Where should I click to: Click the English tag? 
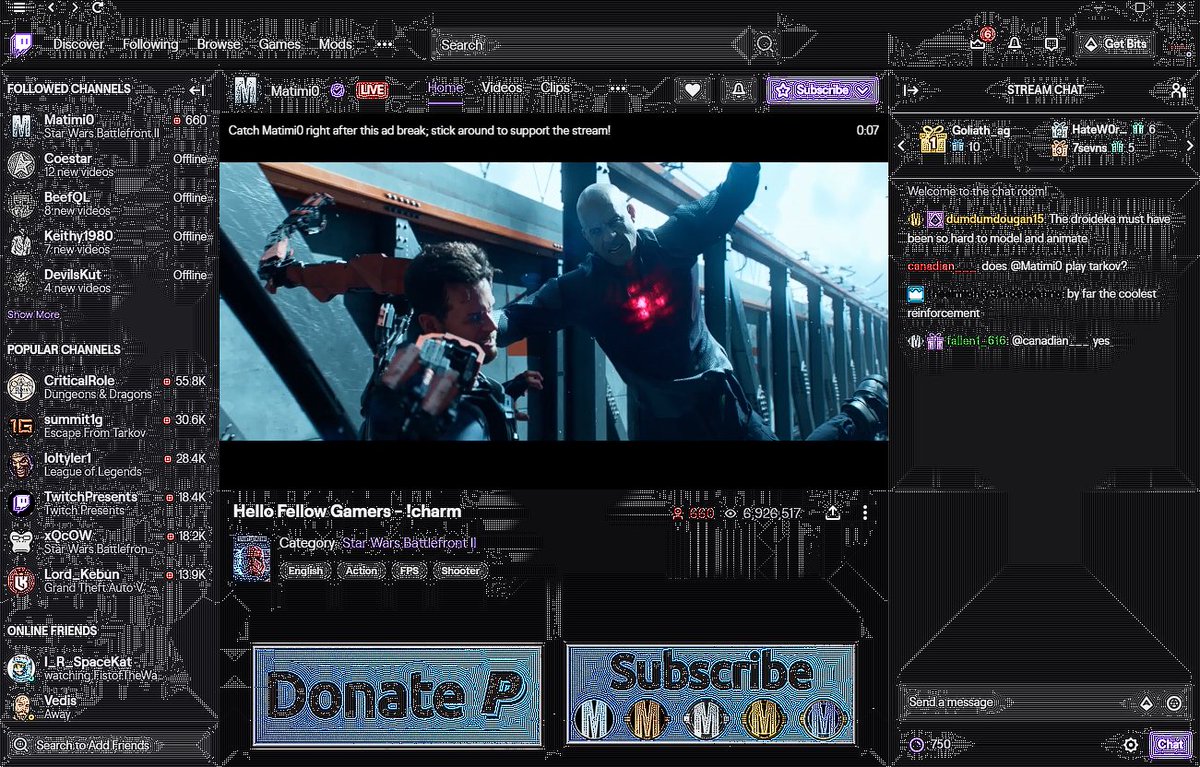[x=305, y=571]
